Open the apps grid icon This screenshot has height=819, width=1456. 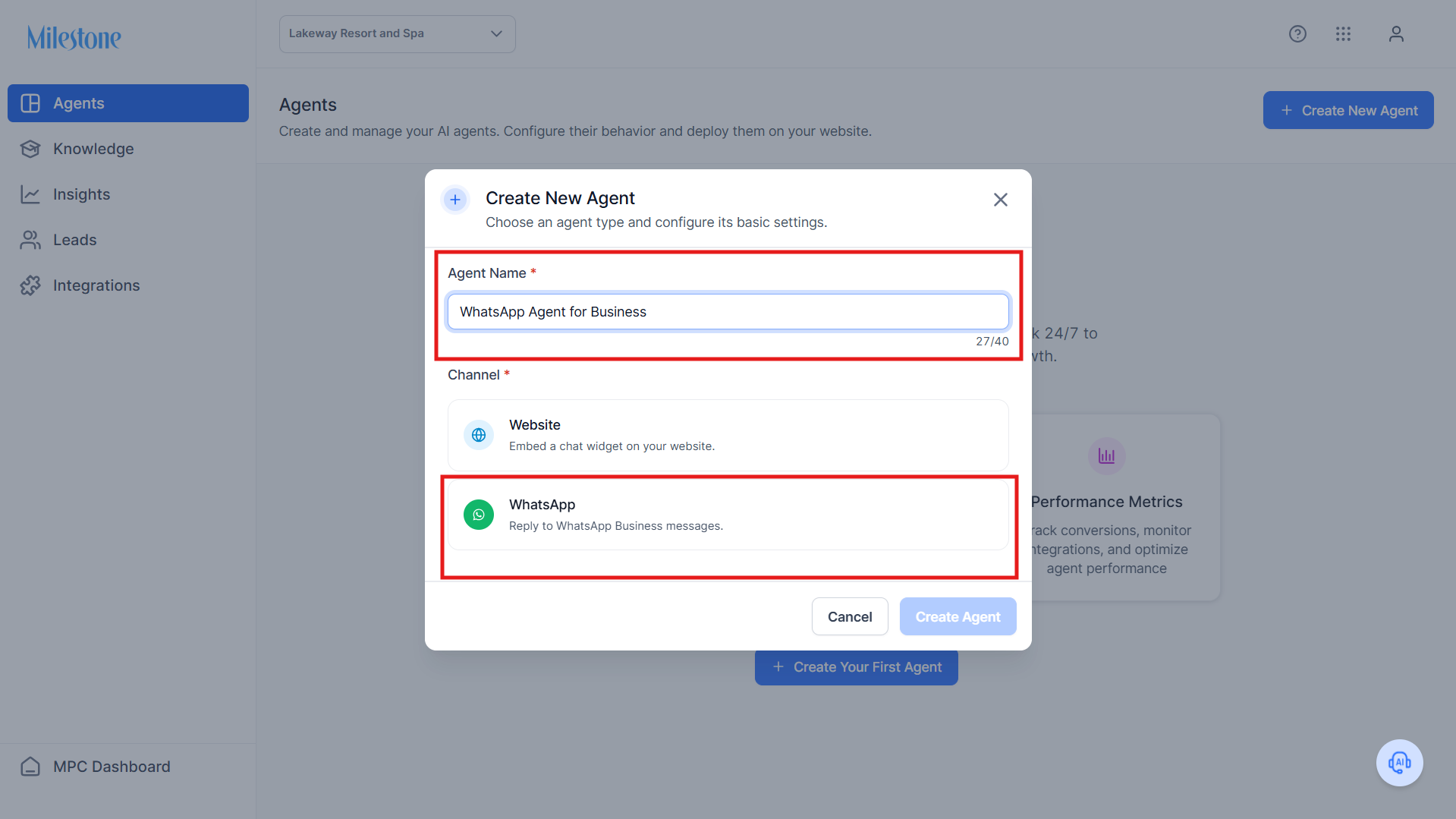1343,34
